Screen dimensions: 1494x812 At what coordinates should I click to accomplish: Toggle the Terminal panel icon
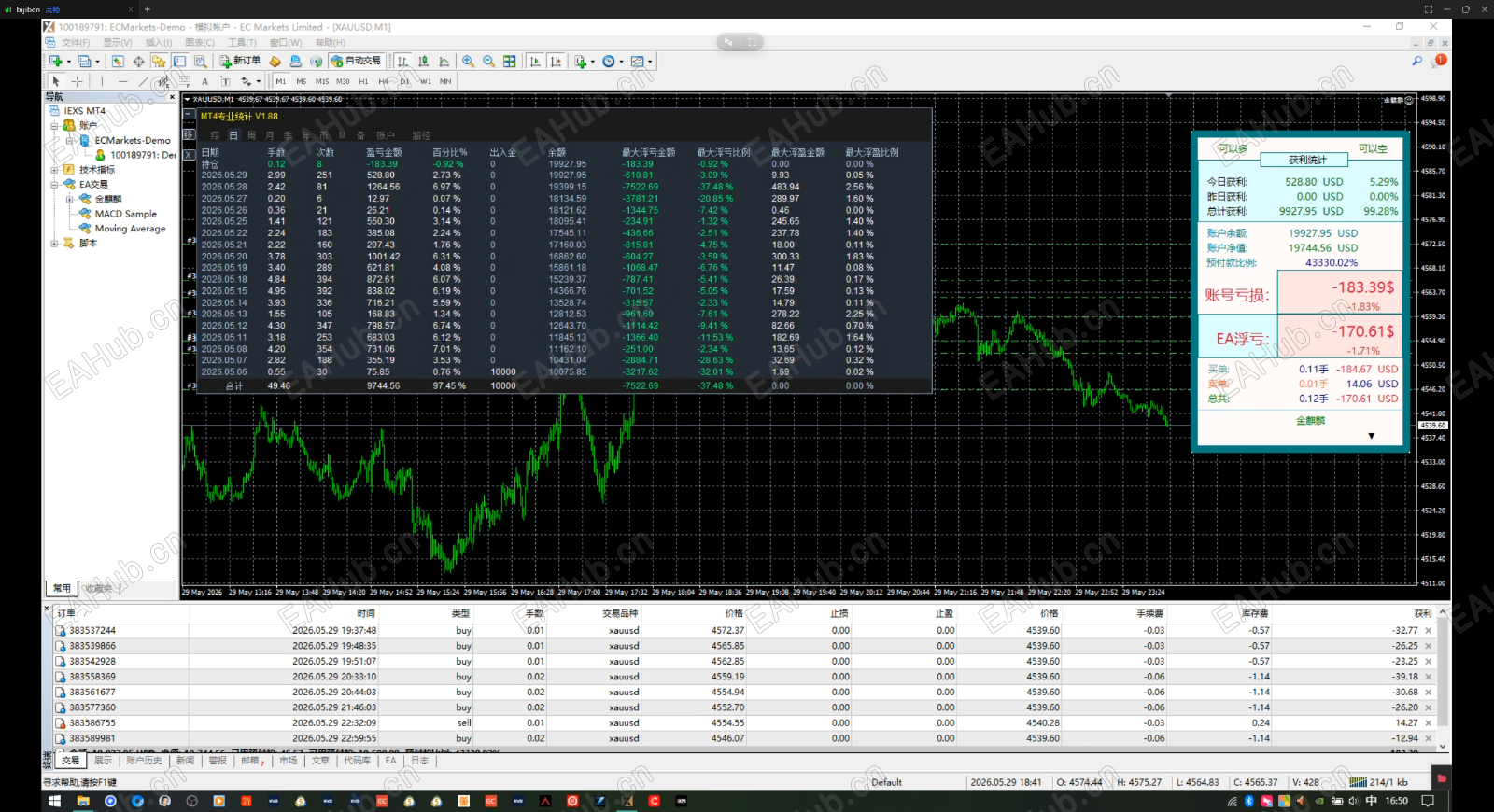pos(179,61)
